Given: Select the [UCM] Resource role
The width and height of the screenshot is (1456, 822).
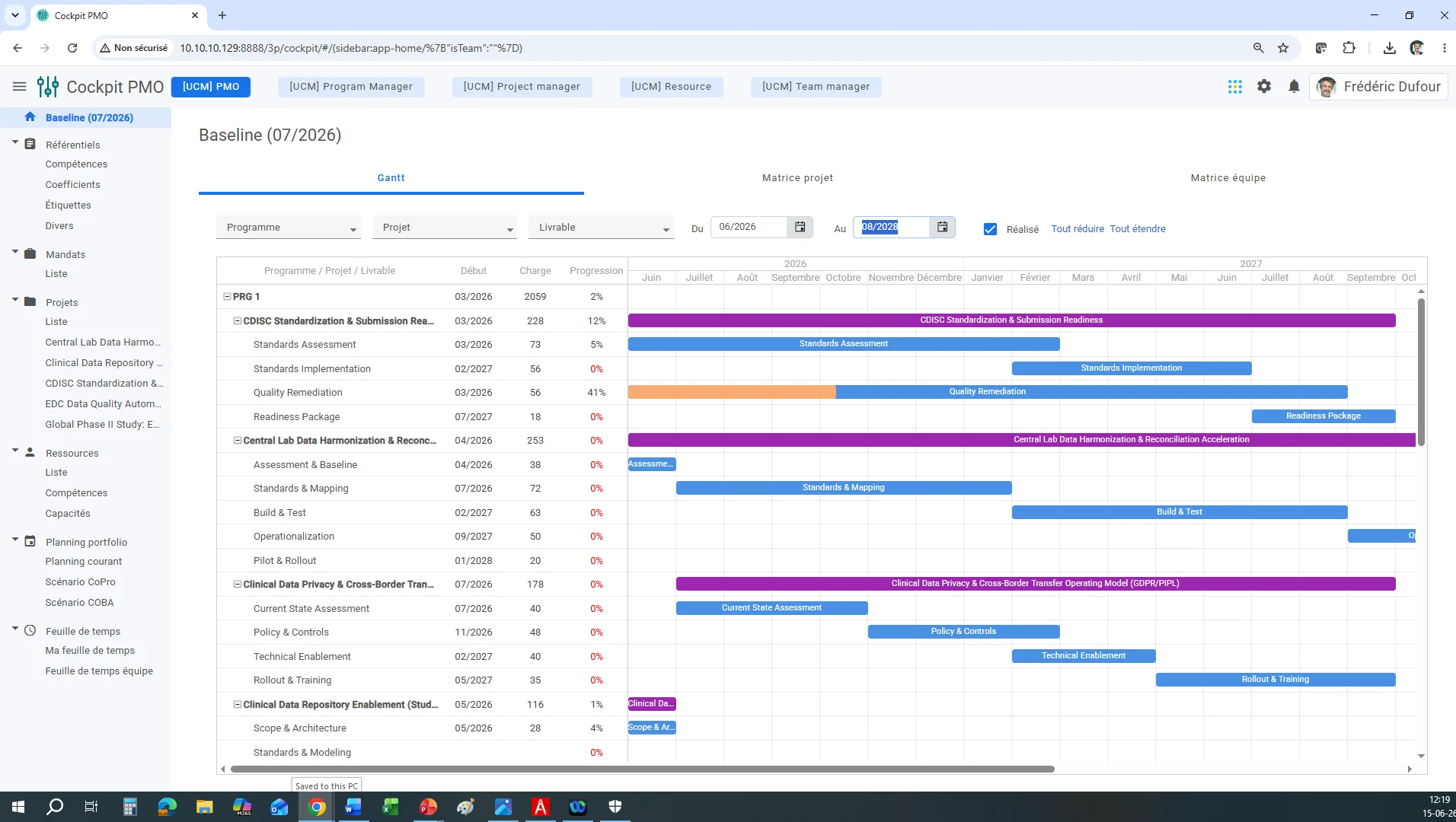Looking at the screenshot, I should [x=671, y=87].
